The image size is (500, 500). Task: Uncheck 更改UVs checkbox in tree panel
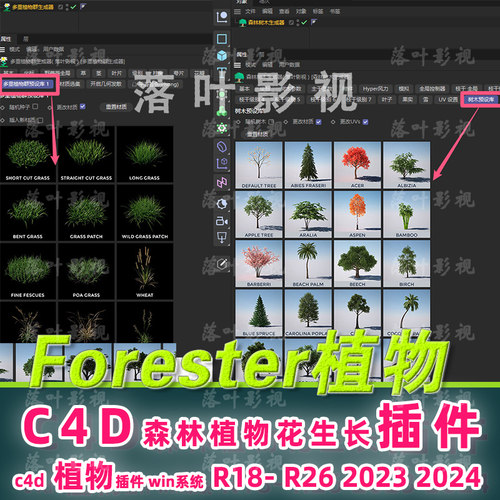pyautogui.click(x=365, y=122)
